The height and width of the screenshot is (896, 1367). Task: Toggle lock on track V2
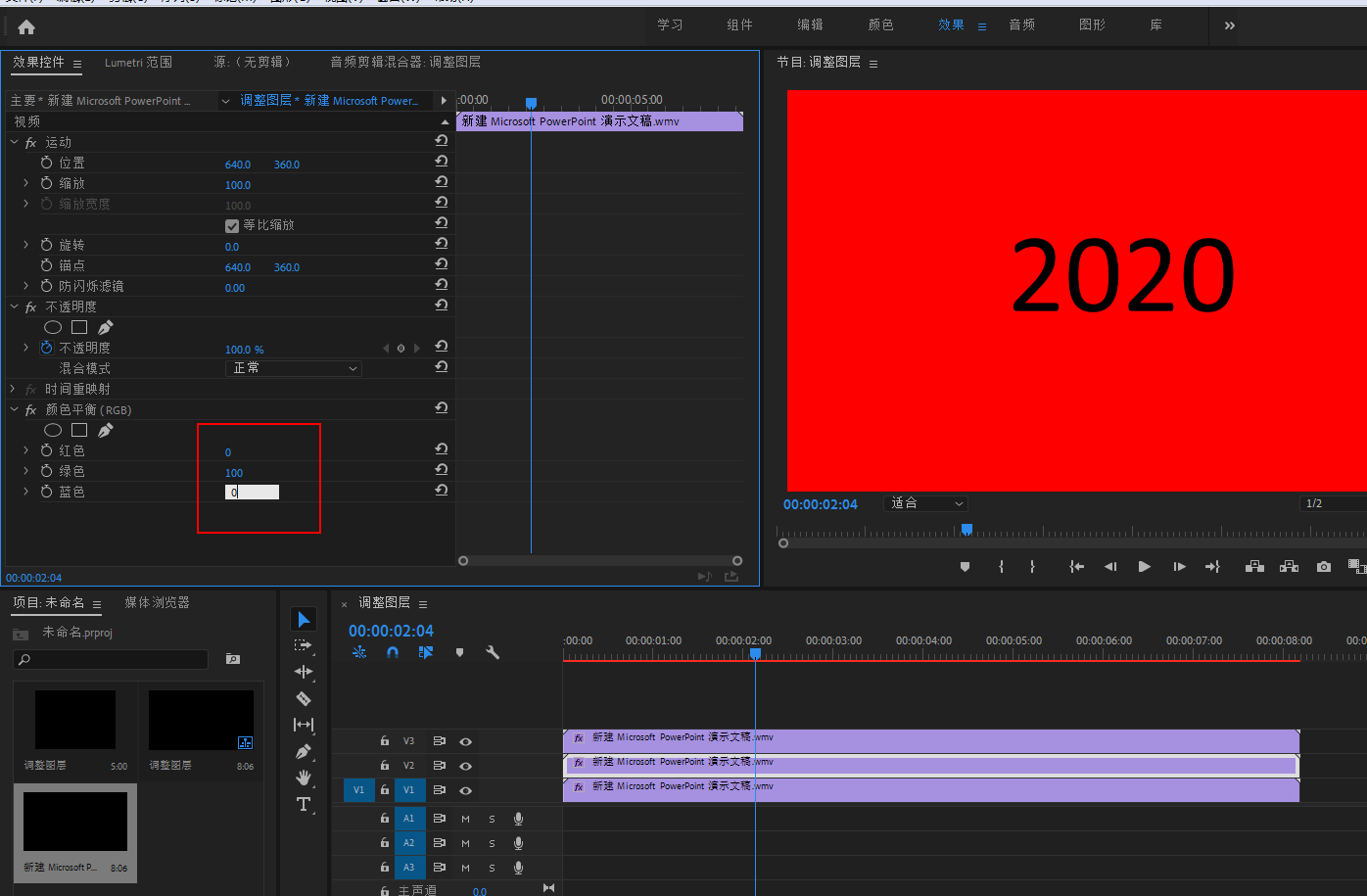click(x=385, y=766)
